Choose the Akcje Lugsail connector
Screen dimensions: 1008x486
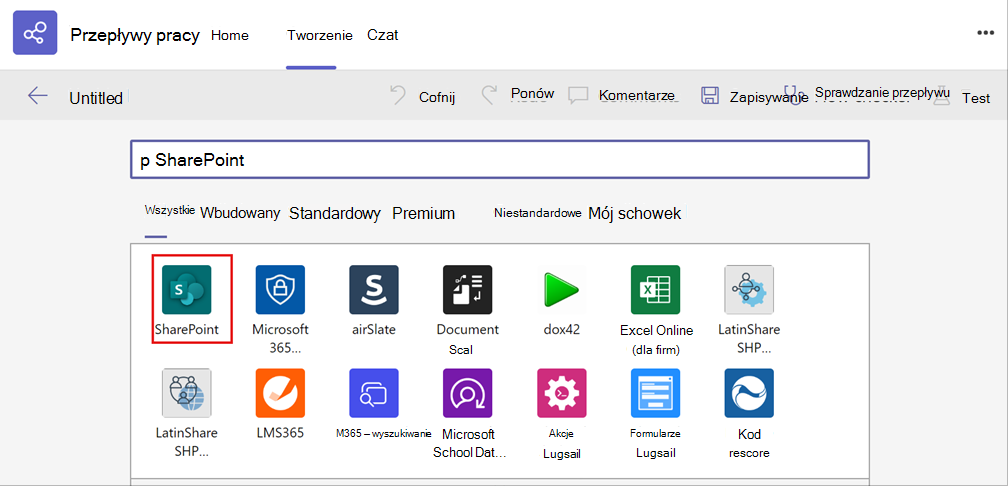point(562,393)
